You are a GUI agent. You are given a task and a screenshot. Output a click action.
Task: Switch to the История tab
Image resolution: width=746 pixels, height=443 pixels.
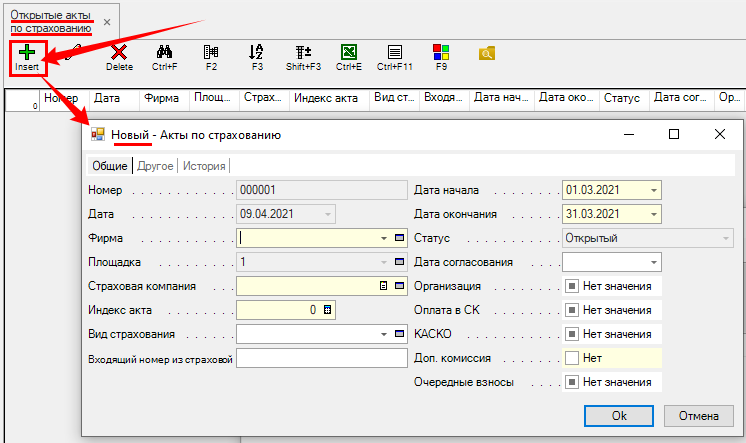204,166
